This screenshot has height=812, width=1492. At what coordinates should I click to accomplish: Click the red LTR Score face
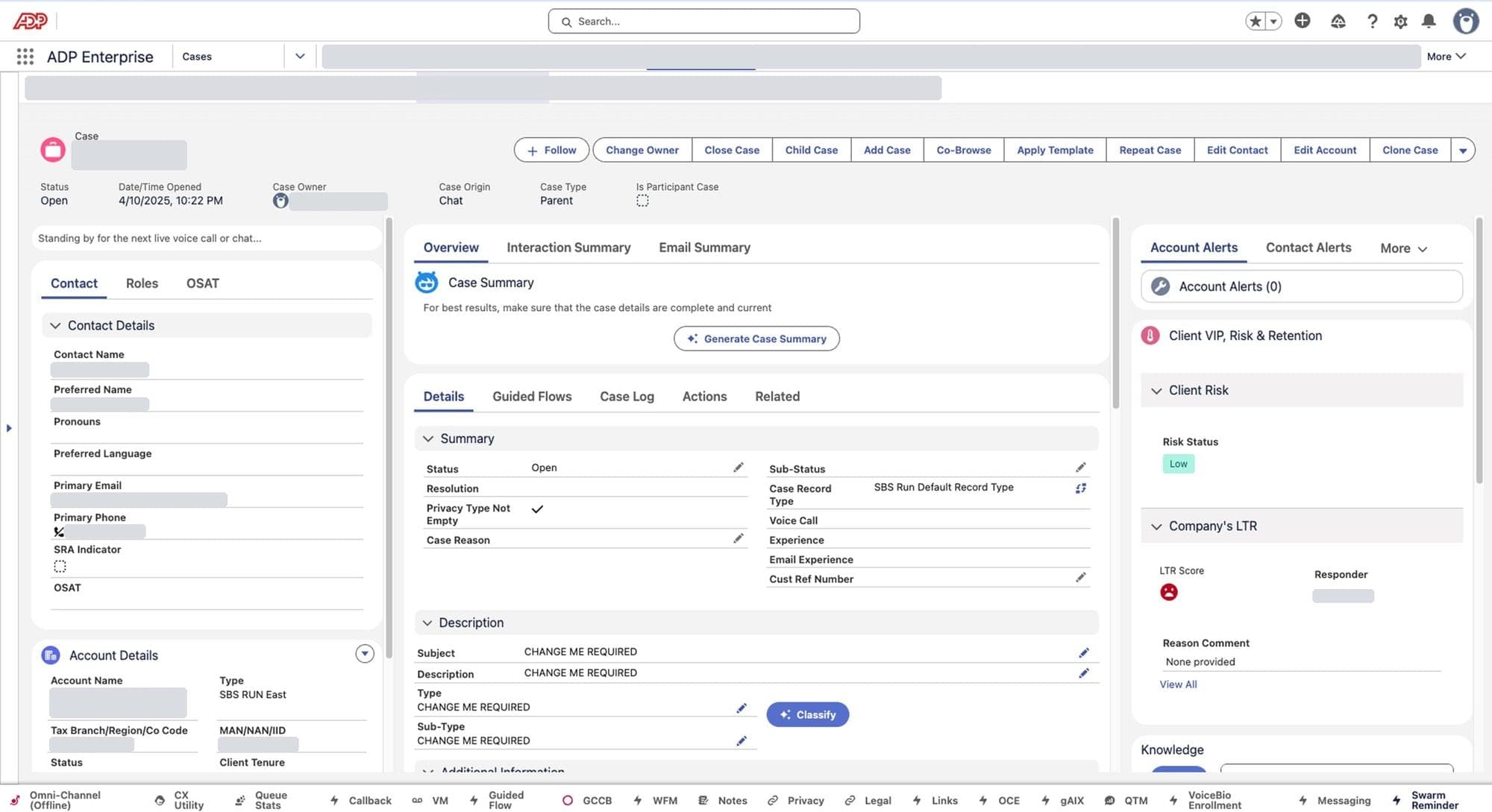pyautogui.click(x=1169, y=592)
